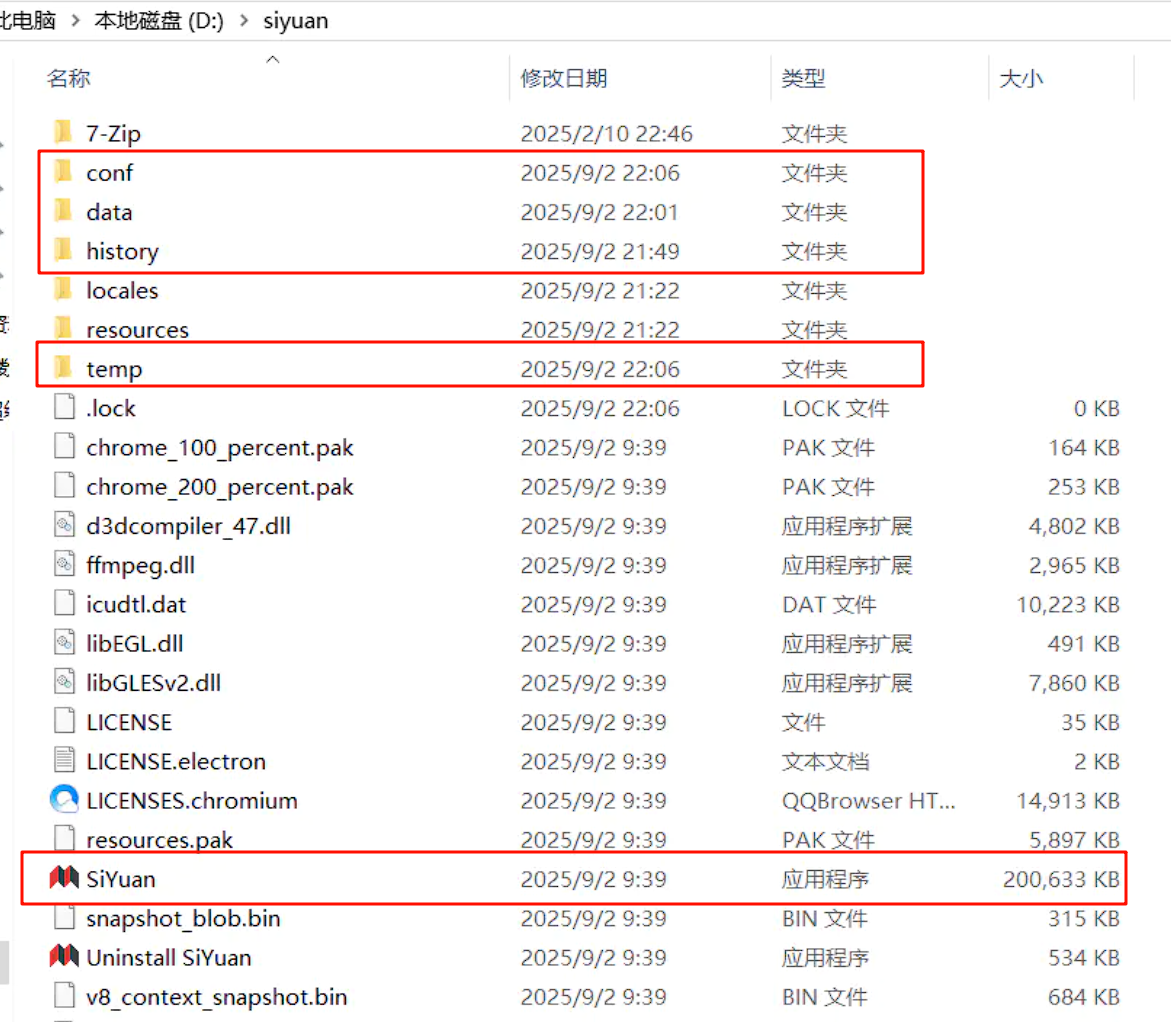This screenshot has height=1022, width=1171.
Task: Click the LOCK 文件 type cell
Action: coord(836,408)
